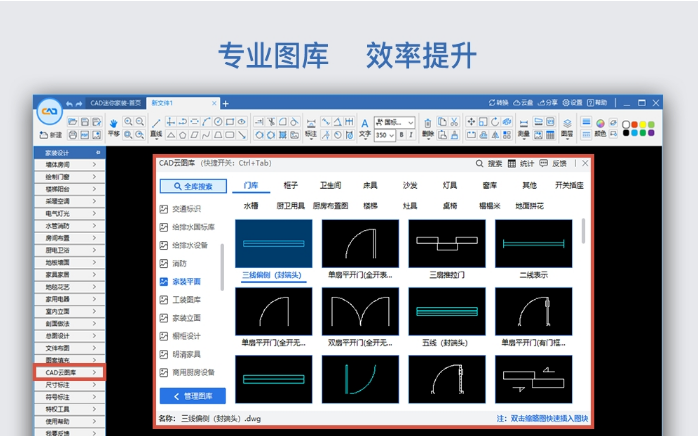Image resolution: width=699 pixels, height=436 pixels.
Task: Expand the 电气灯光 sidebar item
Action: tap(70, 214)
